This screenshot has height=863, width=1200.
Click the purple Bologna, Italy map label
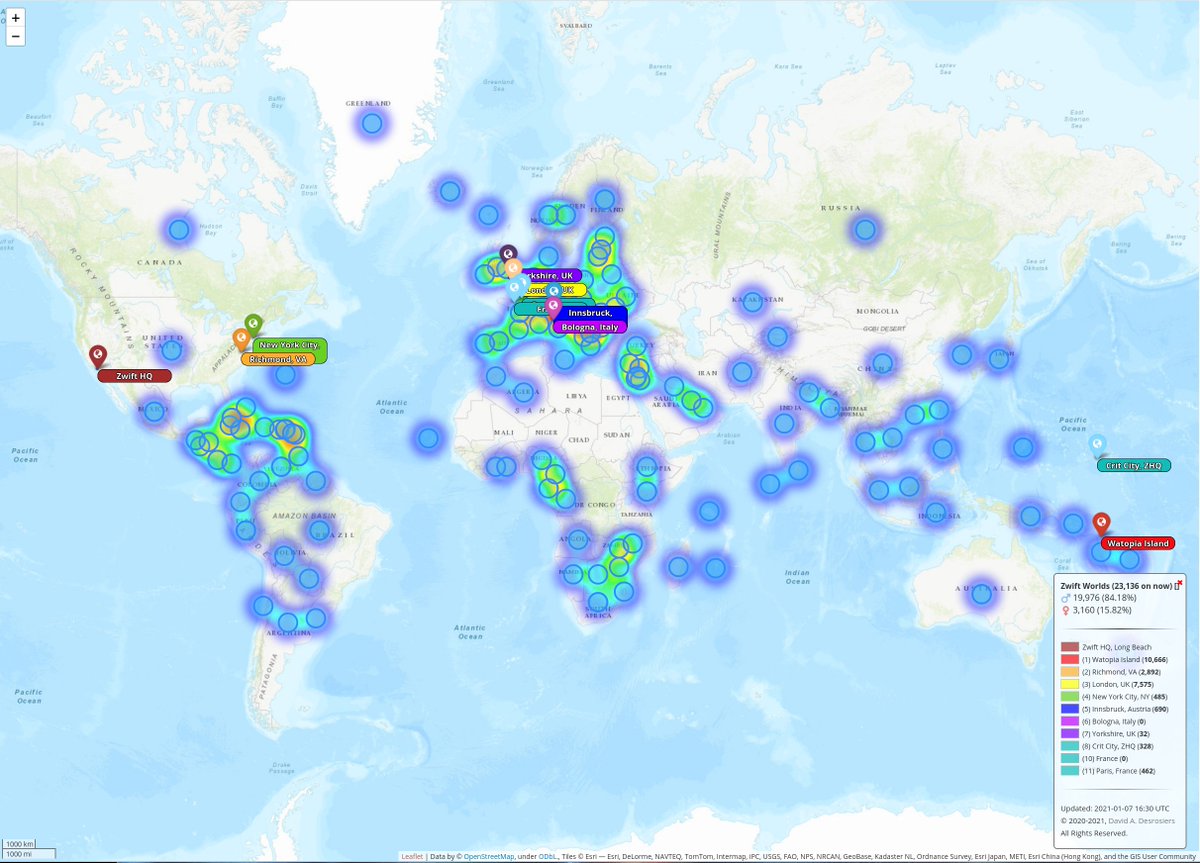[590, 327]
